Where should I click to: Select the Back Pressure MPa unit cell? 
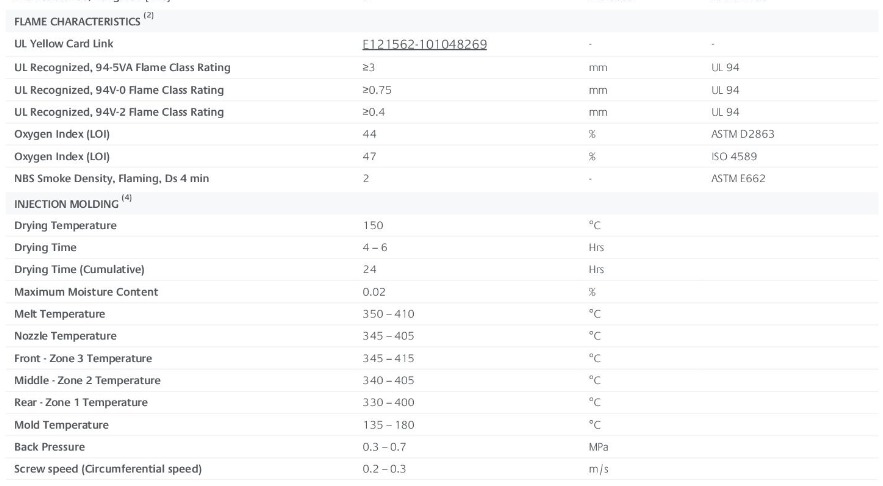pos(598,447)
